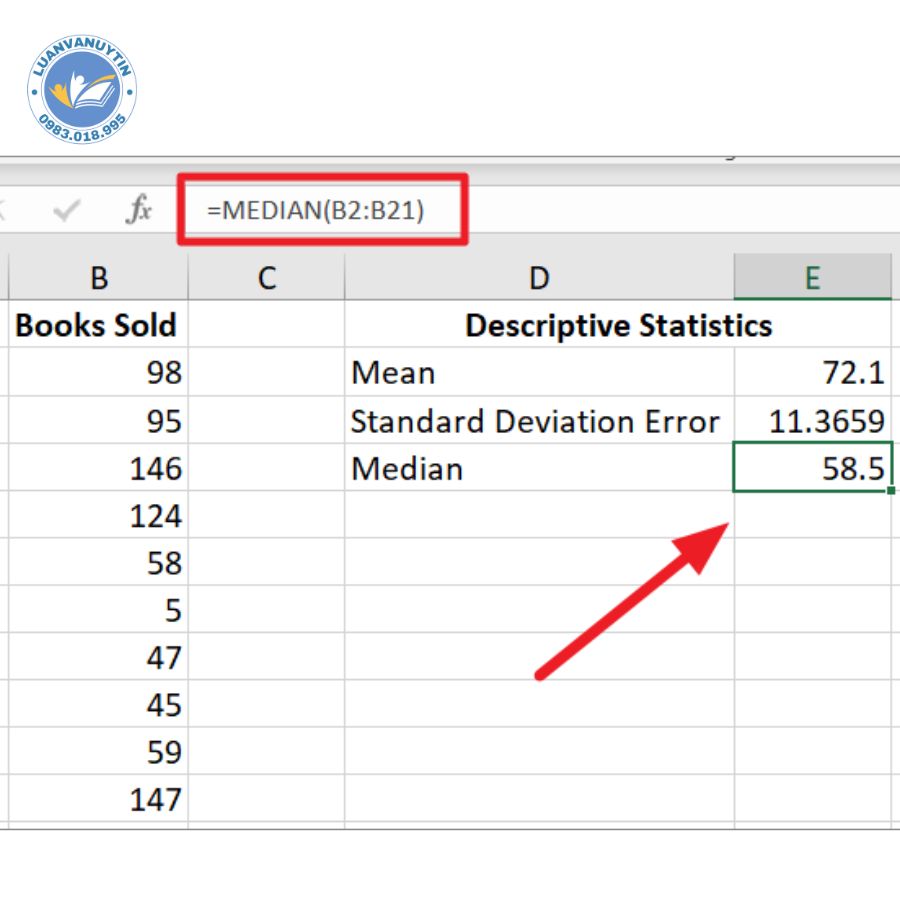Select the cell showing 11.3659

click(x=812, y=421)
